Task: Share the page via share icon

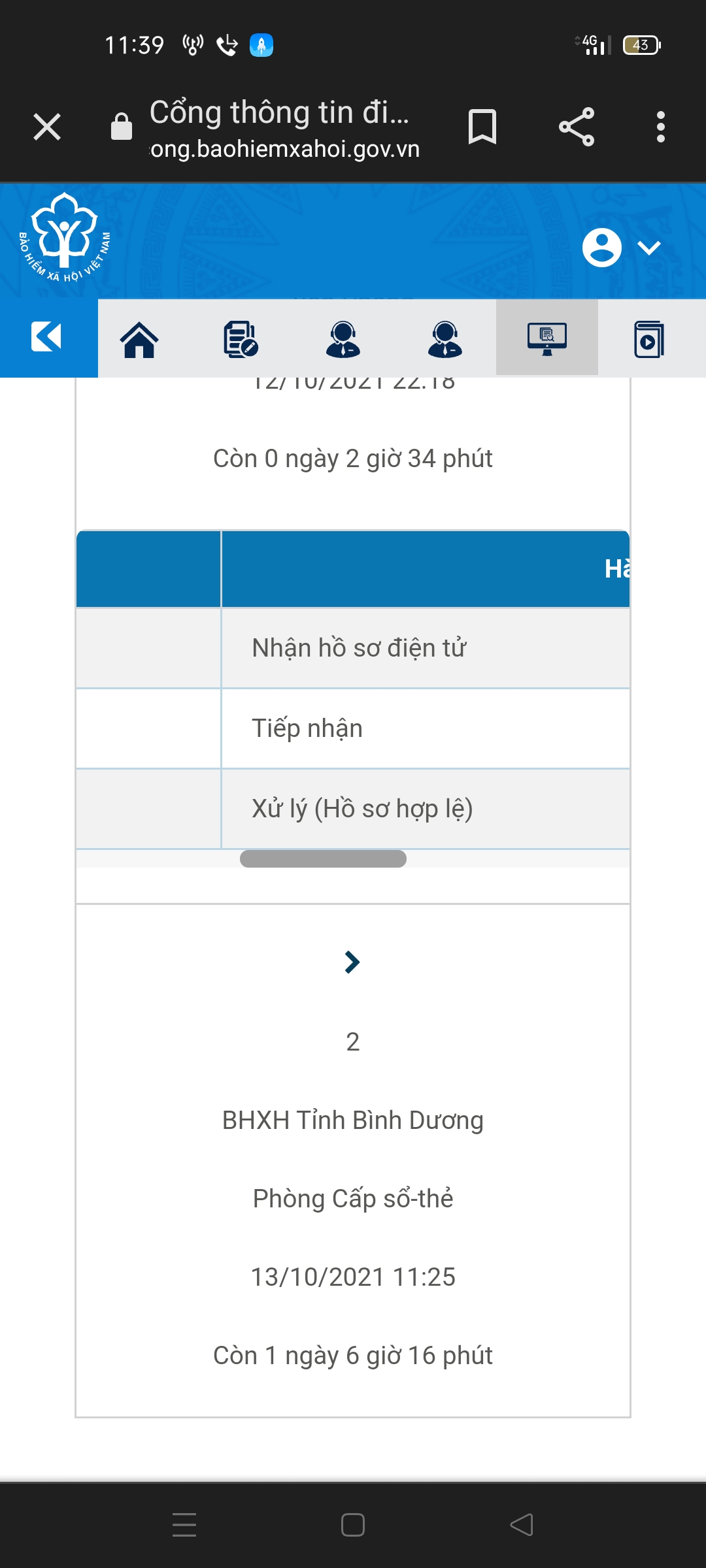Action: (577, 127)
